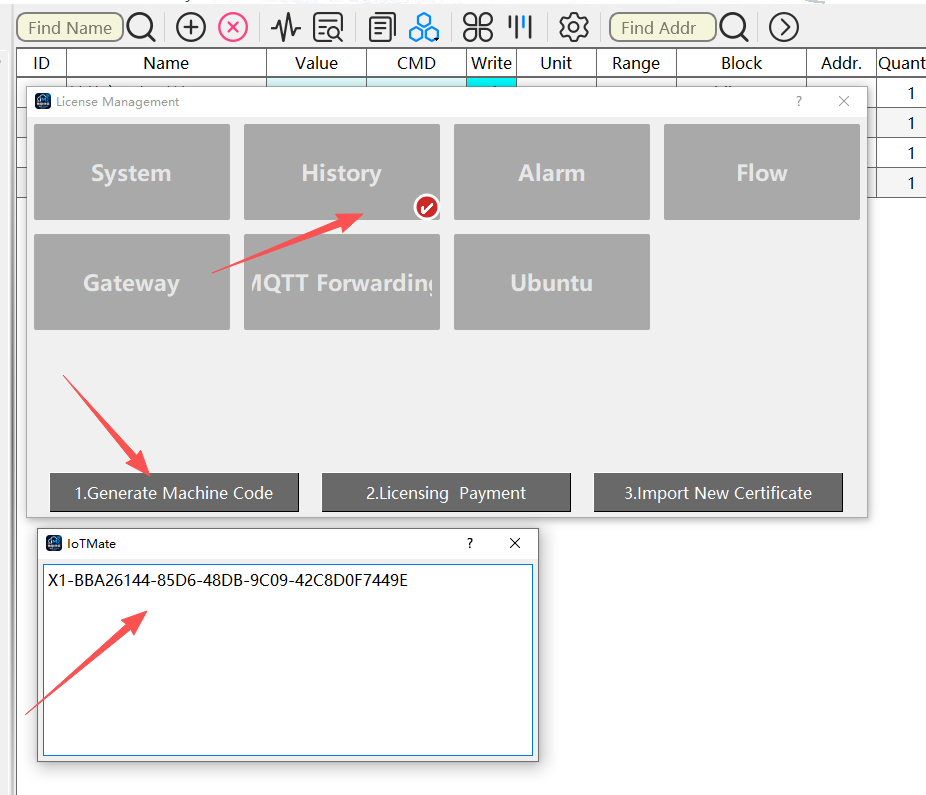This screenshot has height=795, width=926.
Task: Select the MQTT Forwarding license tile
Action: tap(342, 282)
